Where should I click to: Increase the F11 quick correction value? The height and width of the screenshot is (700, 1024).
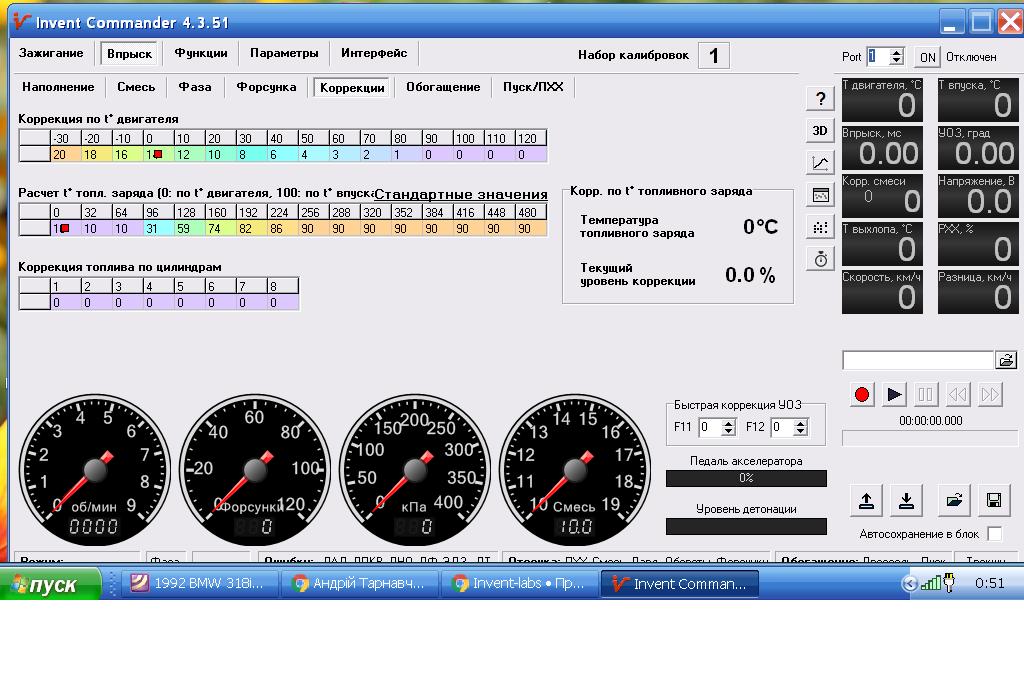(x=729, y=423)
